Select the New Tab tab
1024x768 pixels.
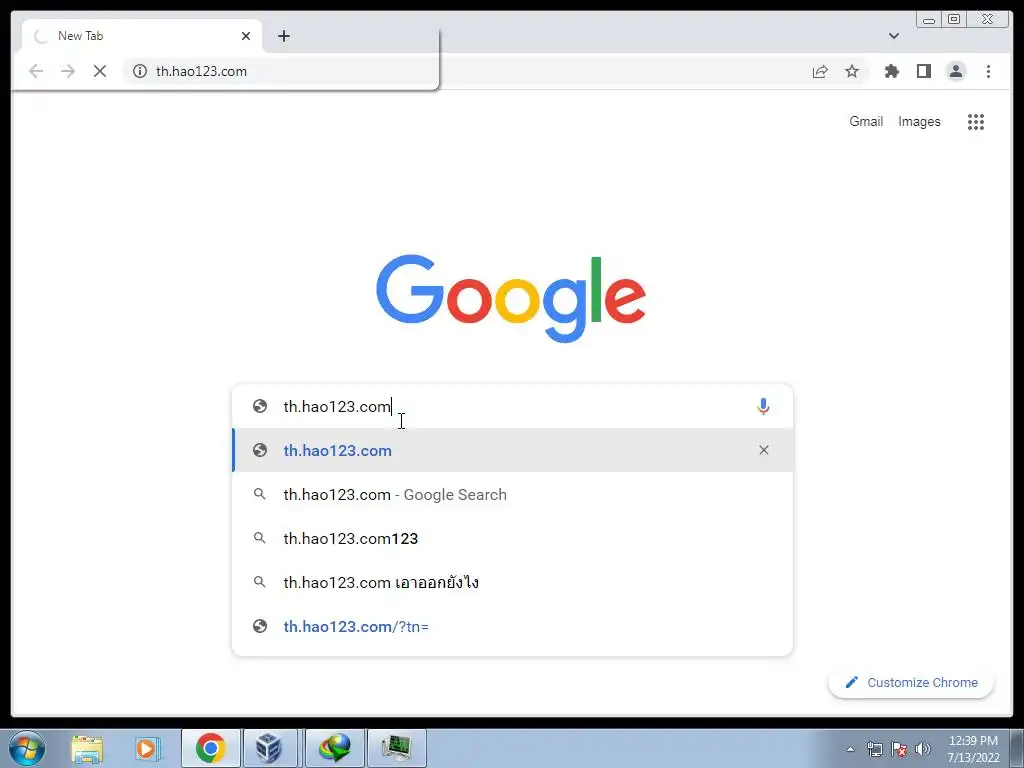pyautogui.click(x=142, y=36)
